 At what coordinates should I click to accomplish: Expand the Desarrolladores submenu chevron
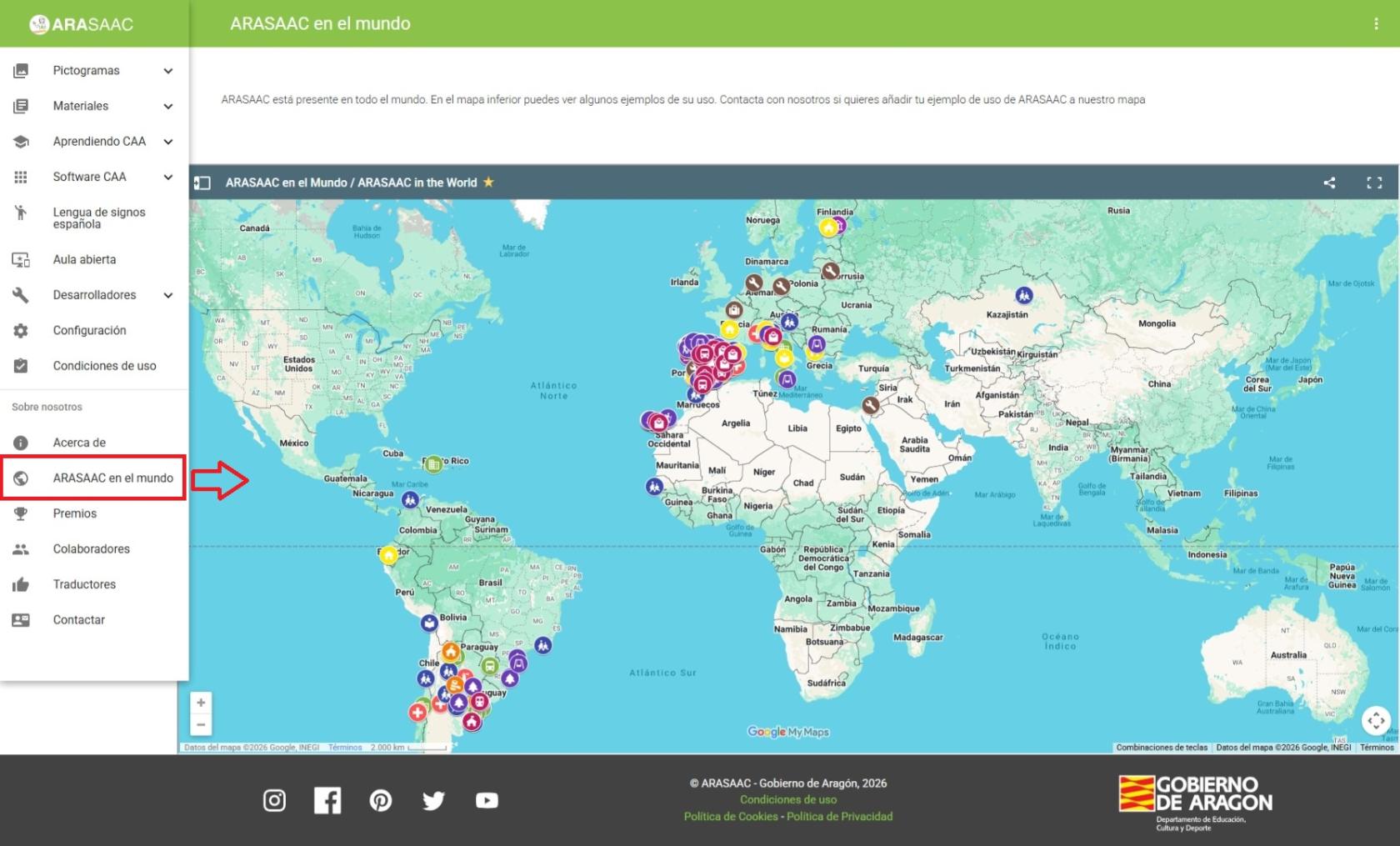click(x=168, y=295)
